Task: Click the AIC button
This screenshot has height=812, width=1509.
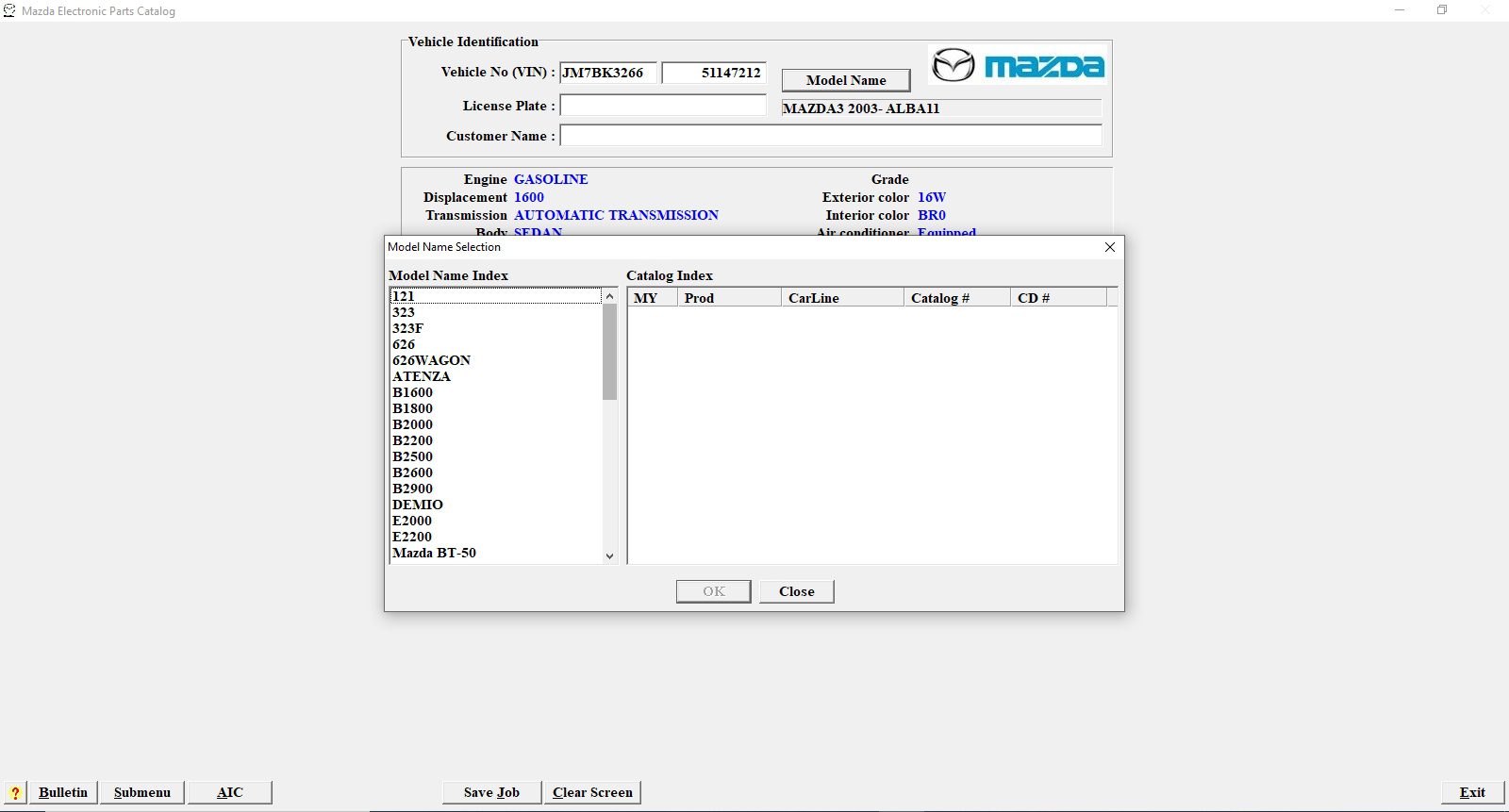Action: (x=230, y=792)
